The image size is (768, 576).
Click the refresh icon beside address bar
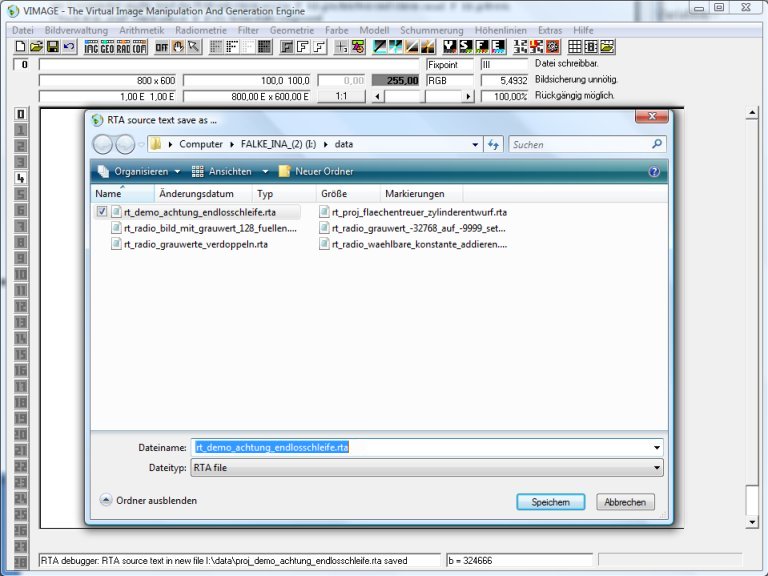[x=493, y=144]
